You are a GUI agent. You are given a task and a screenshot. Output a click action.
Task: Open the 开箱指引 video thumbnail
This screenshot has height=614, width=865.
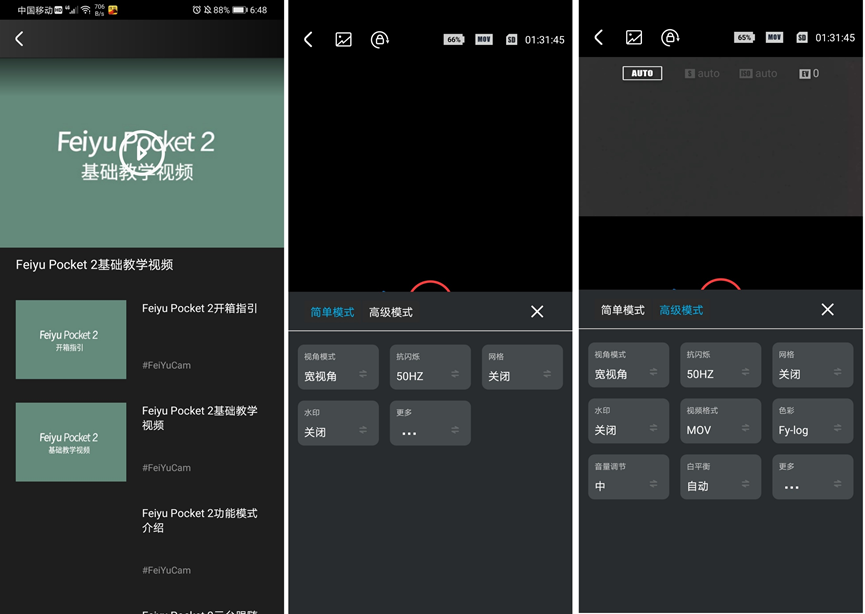tap(71, 340)
